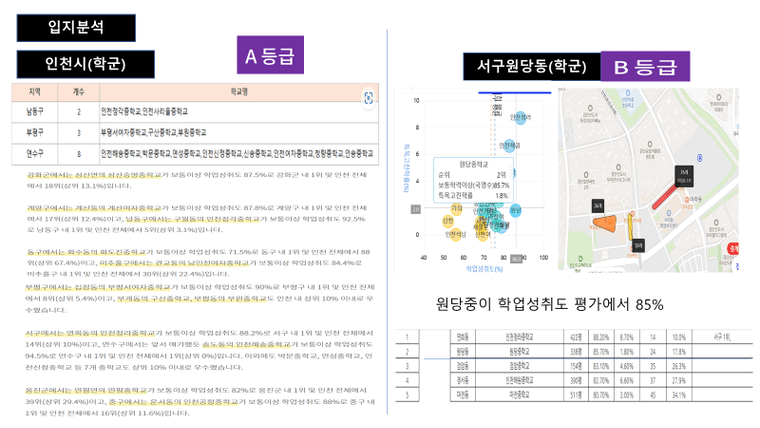760x428 pixels.
Task: Click the yellow 신현 bubble on the chart
Action: [x=448, y=222]
